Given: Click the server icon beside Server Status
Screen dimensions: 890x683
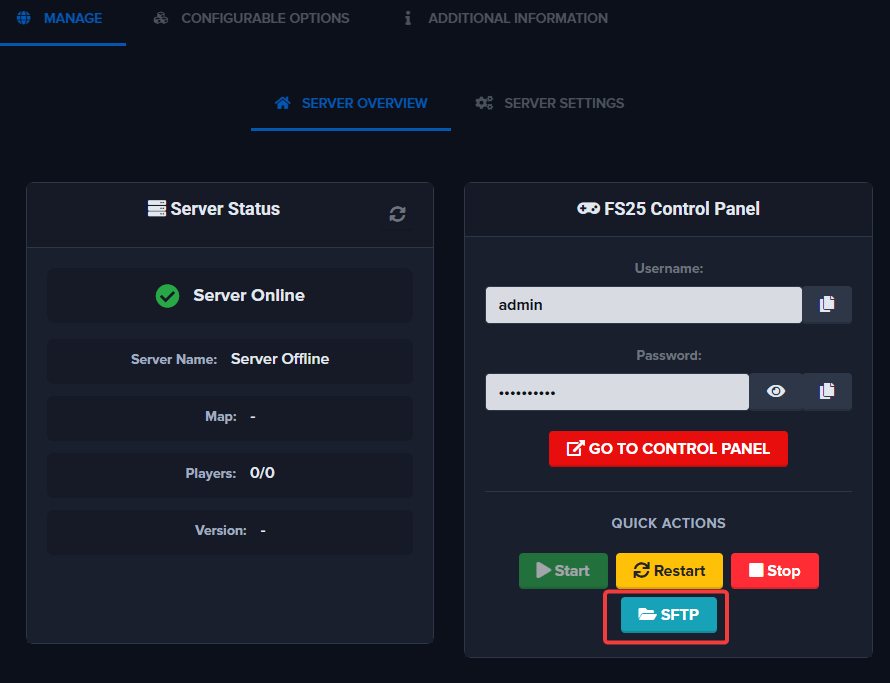Looking at the screenshot, I should 157,209.
